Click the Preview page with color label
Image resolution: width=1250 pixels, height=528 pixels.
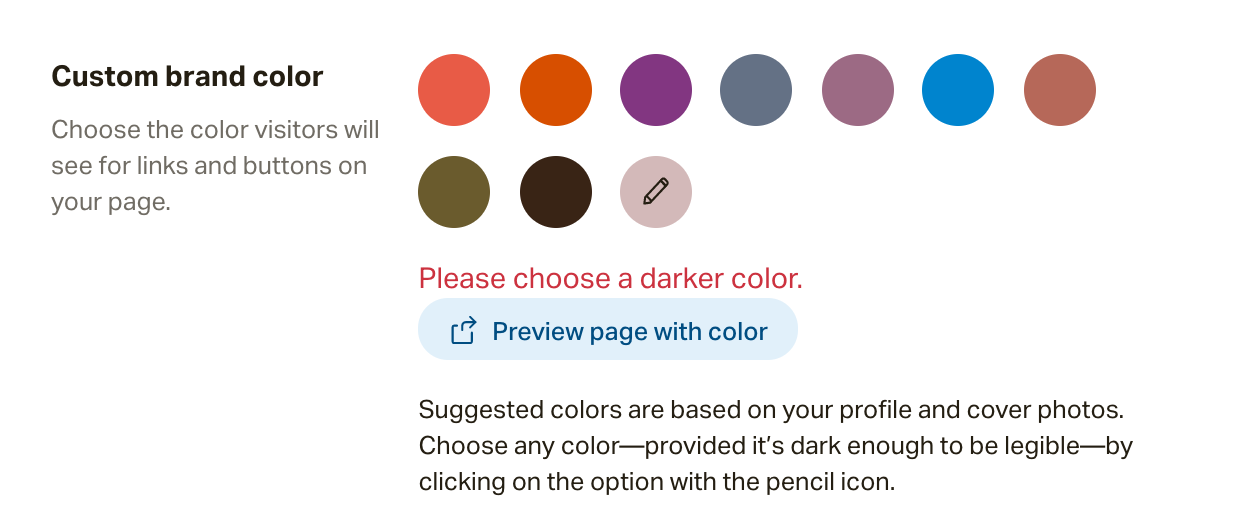(630, 332)
